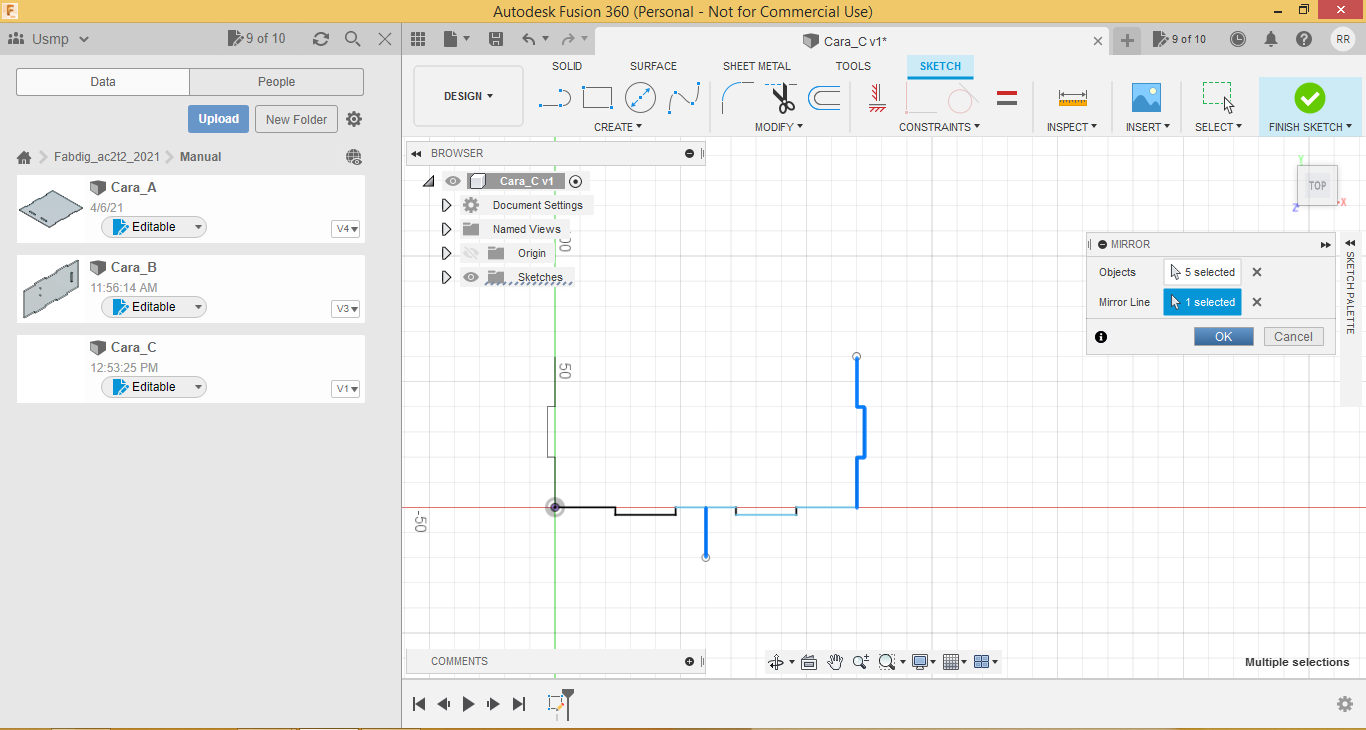Clear the Mirror Line selection
Viewport: 1366px width, 730px height.
(1257, 302)
